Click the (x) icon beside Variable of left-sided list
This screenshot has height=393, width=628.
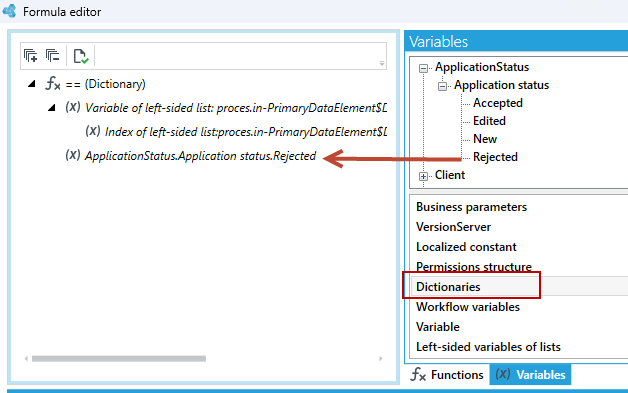(x=72, y=107)
